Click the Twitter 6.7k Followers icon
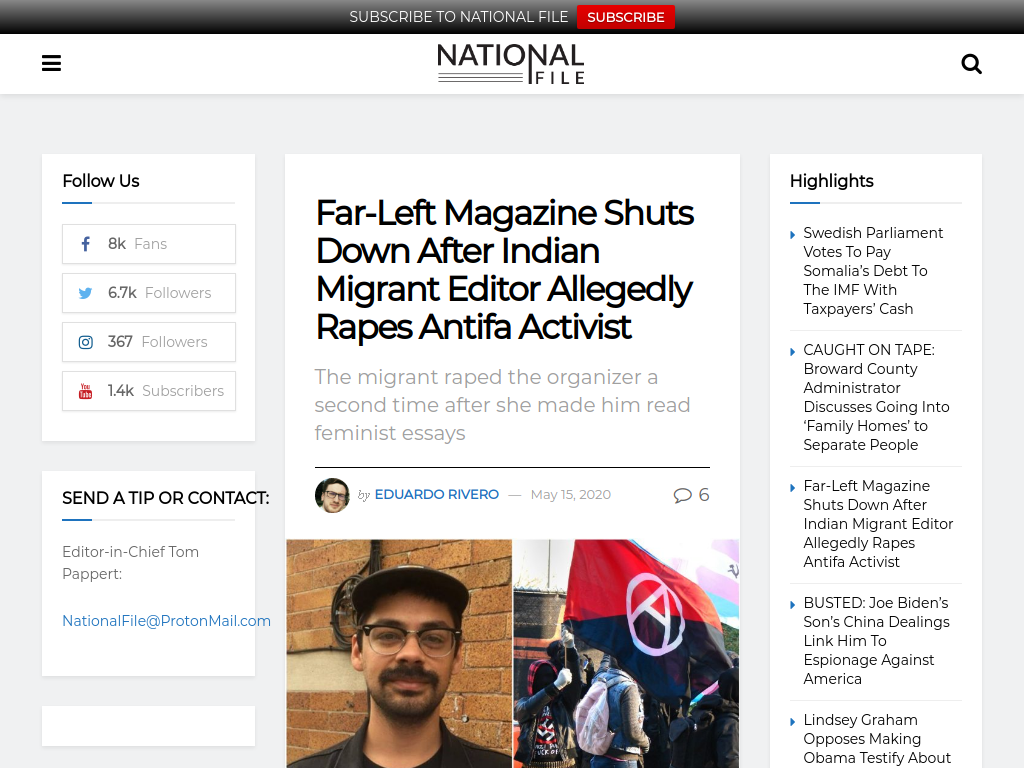This screenshot has width=1024, height=768. (86, 293)
